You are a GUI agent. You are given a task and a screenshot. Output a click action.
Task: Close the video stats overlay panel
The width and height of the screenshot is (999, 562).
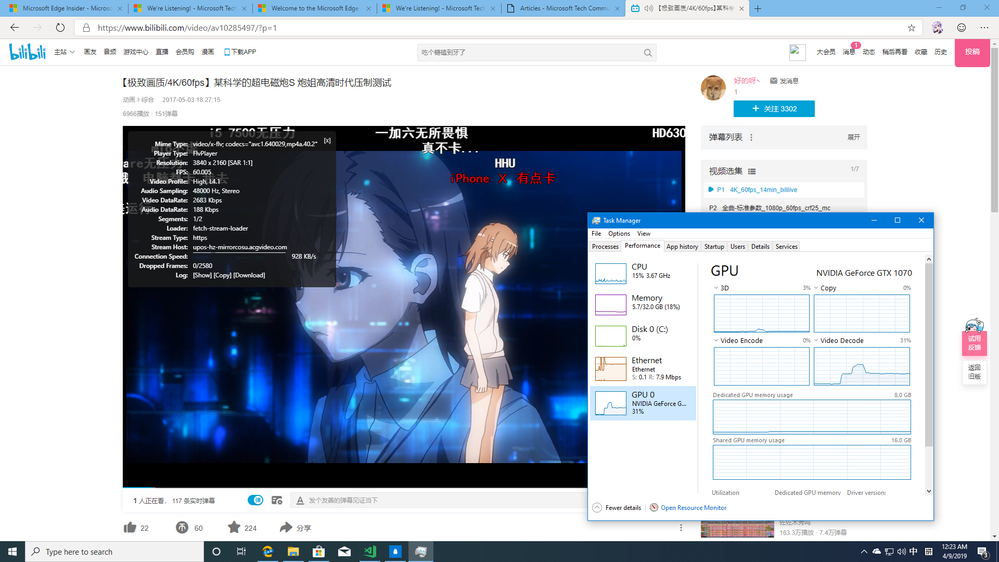327,141
